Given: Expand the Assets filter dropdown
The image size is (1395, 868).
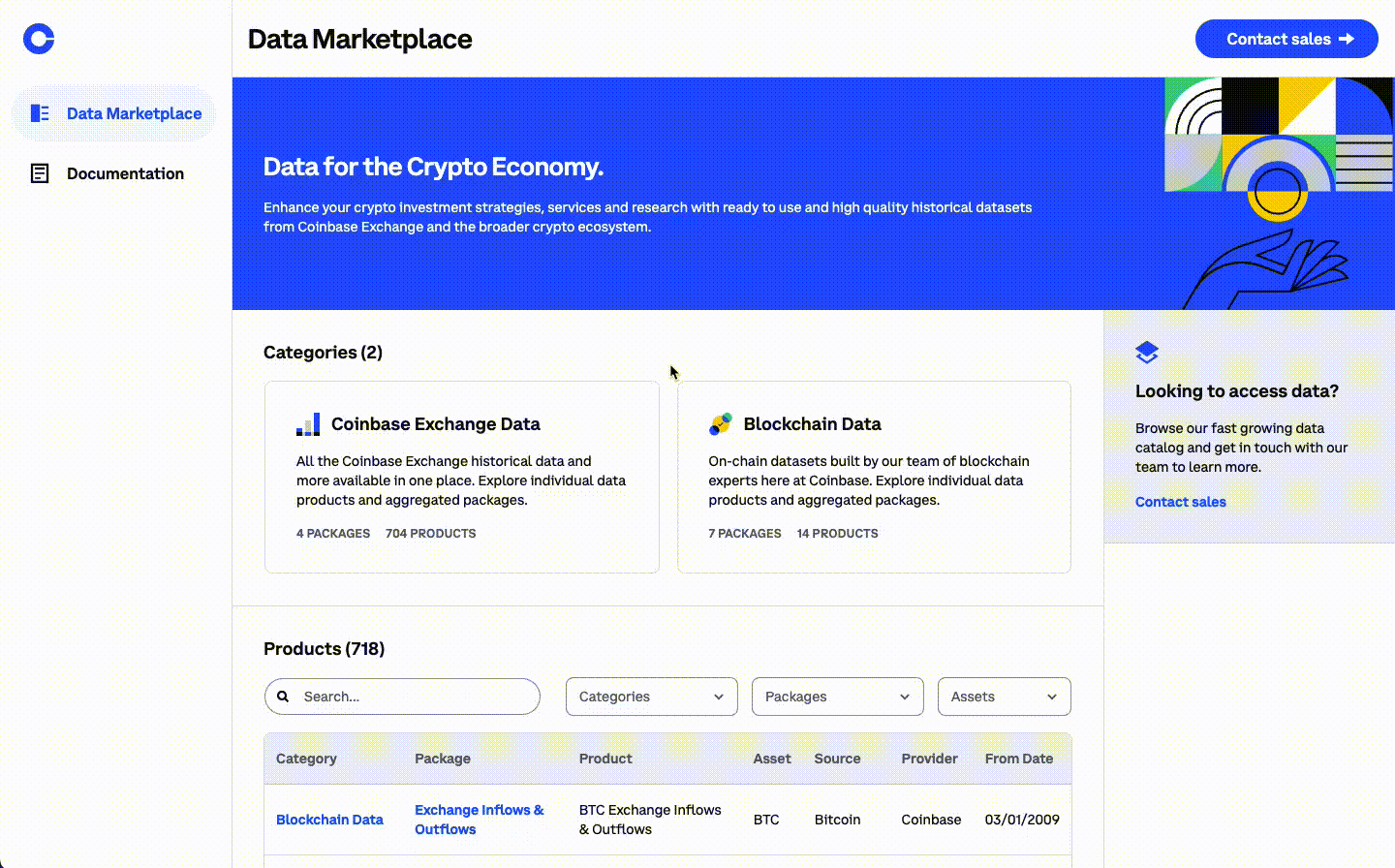Looking at the screenshot, I should (x=1005, y=697).
